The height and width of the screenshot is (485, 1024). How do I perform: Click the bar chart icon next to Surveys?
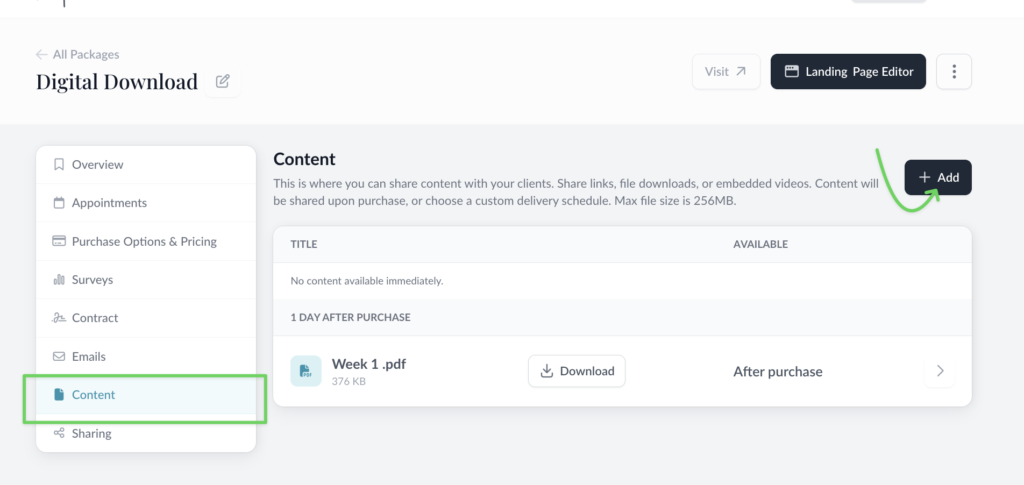point(59,280)
